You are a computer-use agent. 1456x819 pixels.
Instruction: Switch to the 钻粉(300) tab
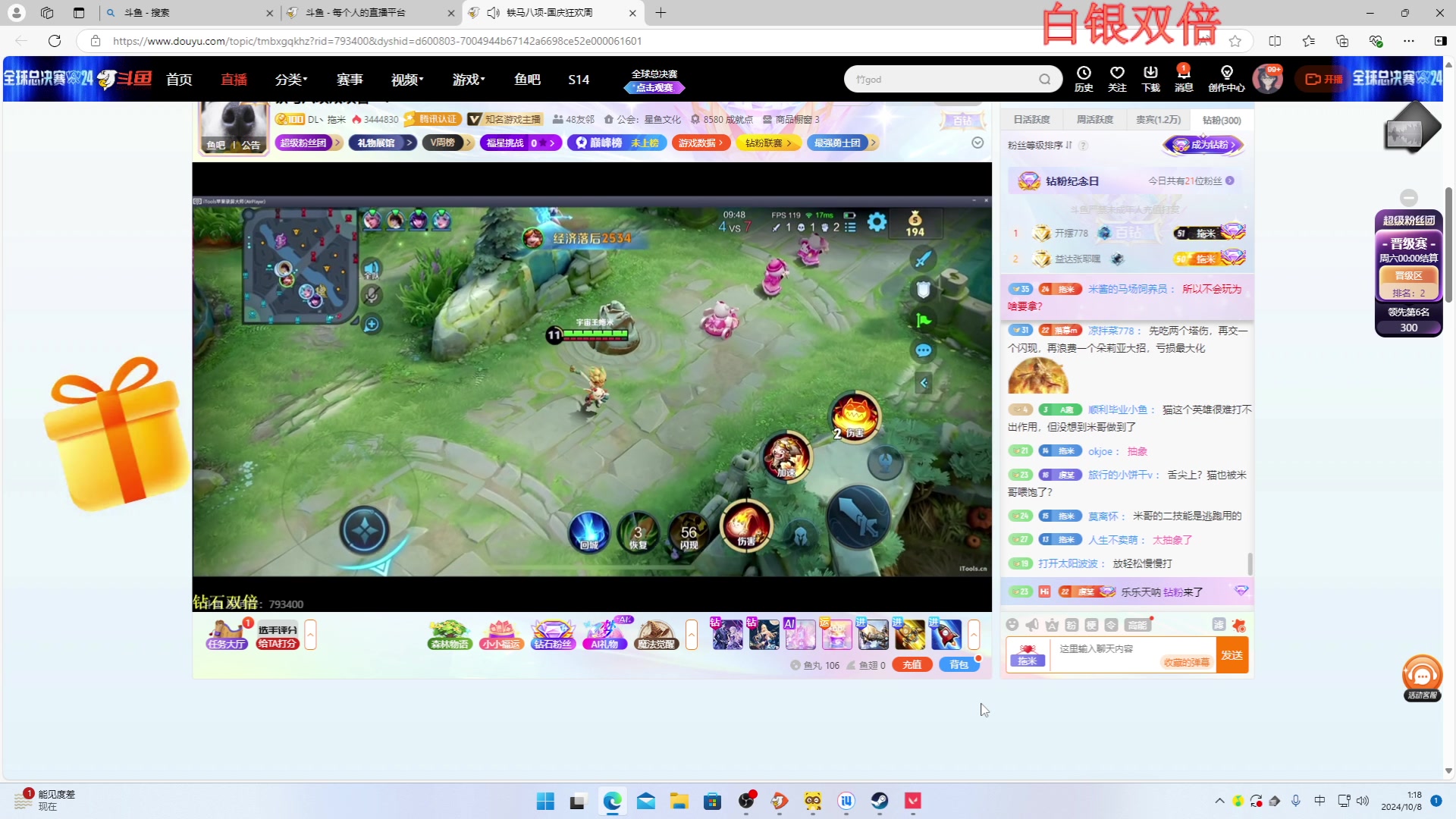pos(1221,120)
